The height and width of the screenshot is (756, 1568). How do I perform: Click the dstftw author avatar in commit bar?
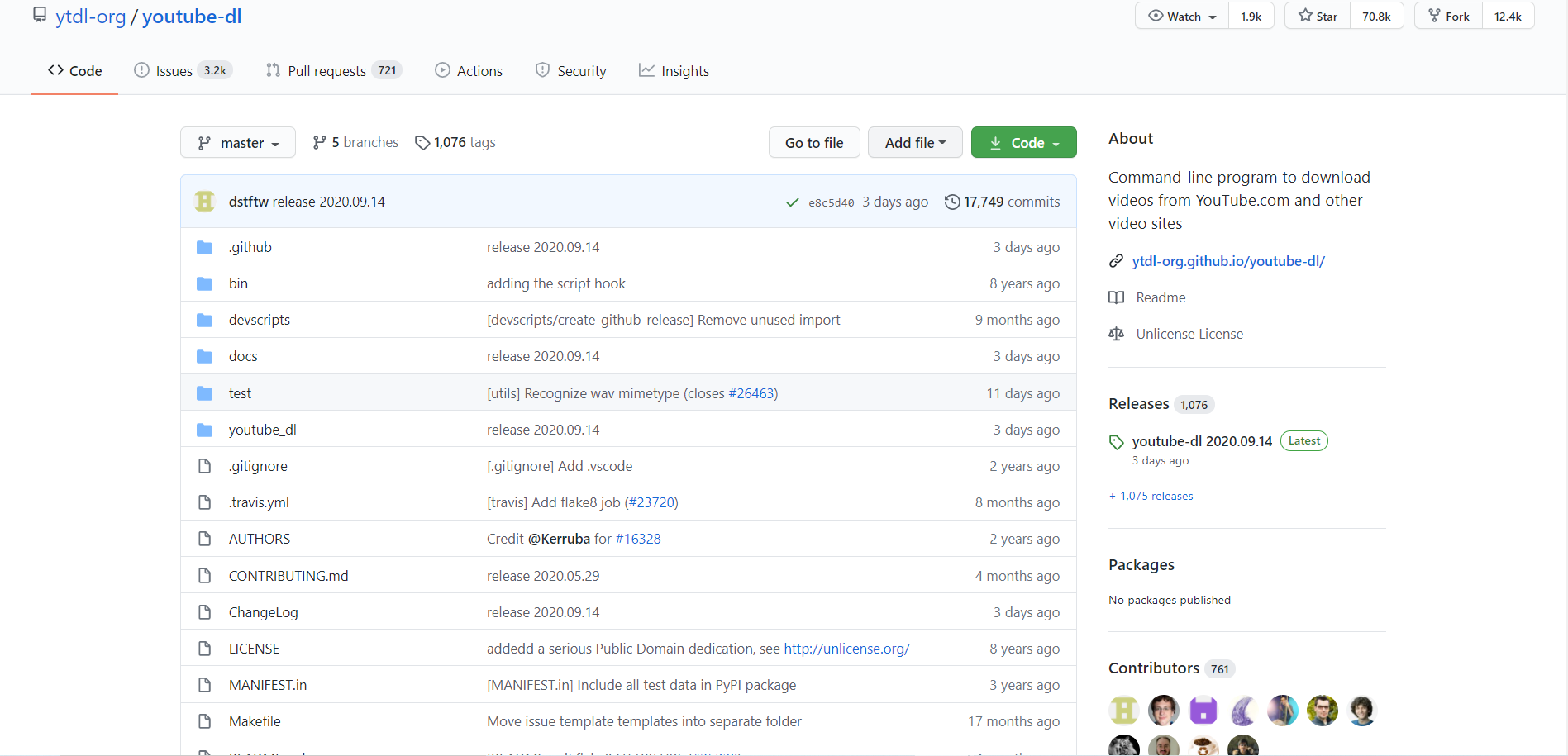coord(204,202)
